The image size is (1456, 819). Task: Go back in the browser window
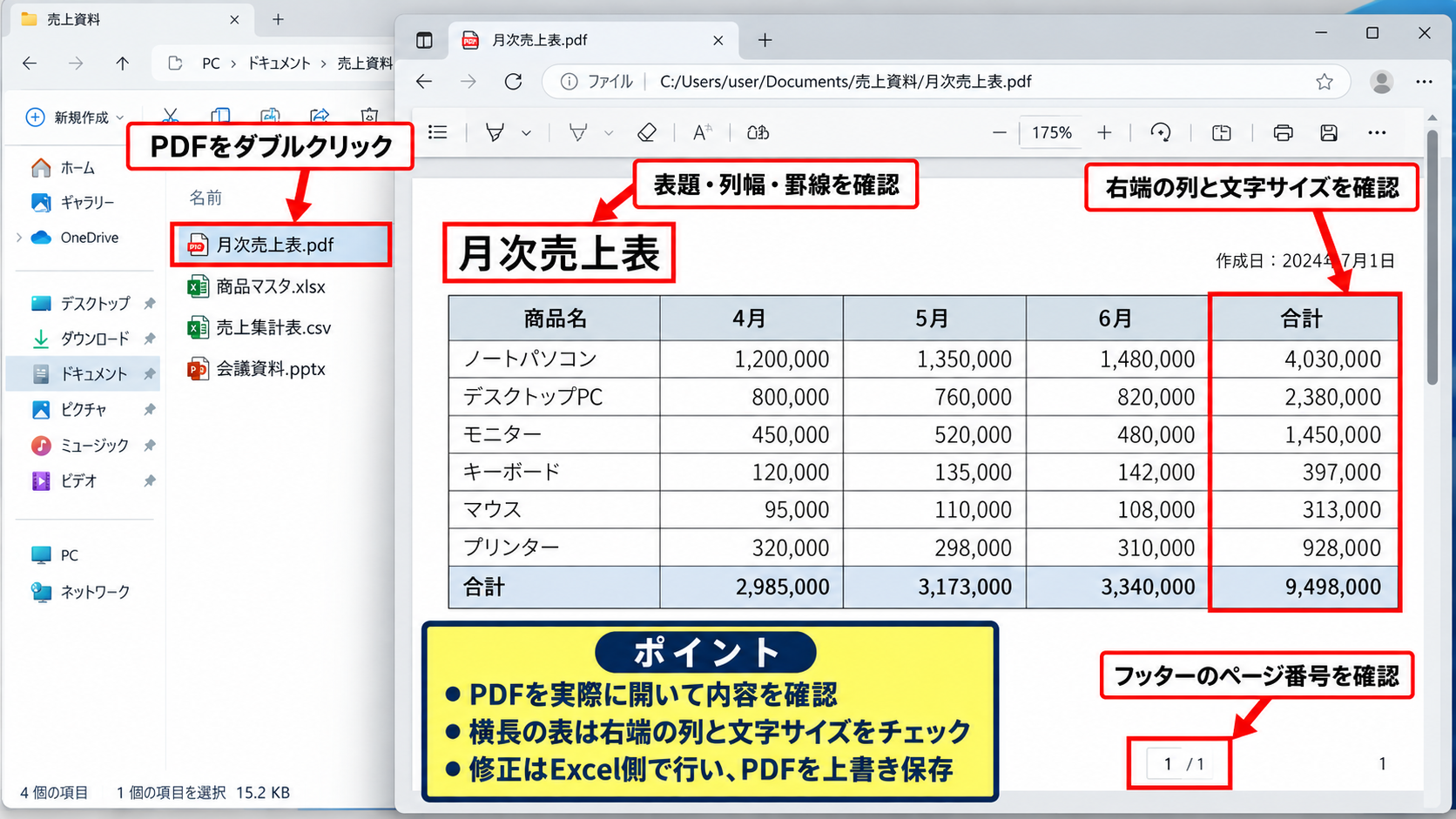424,81
